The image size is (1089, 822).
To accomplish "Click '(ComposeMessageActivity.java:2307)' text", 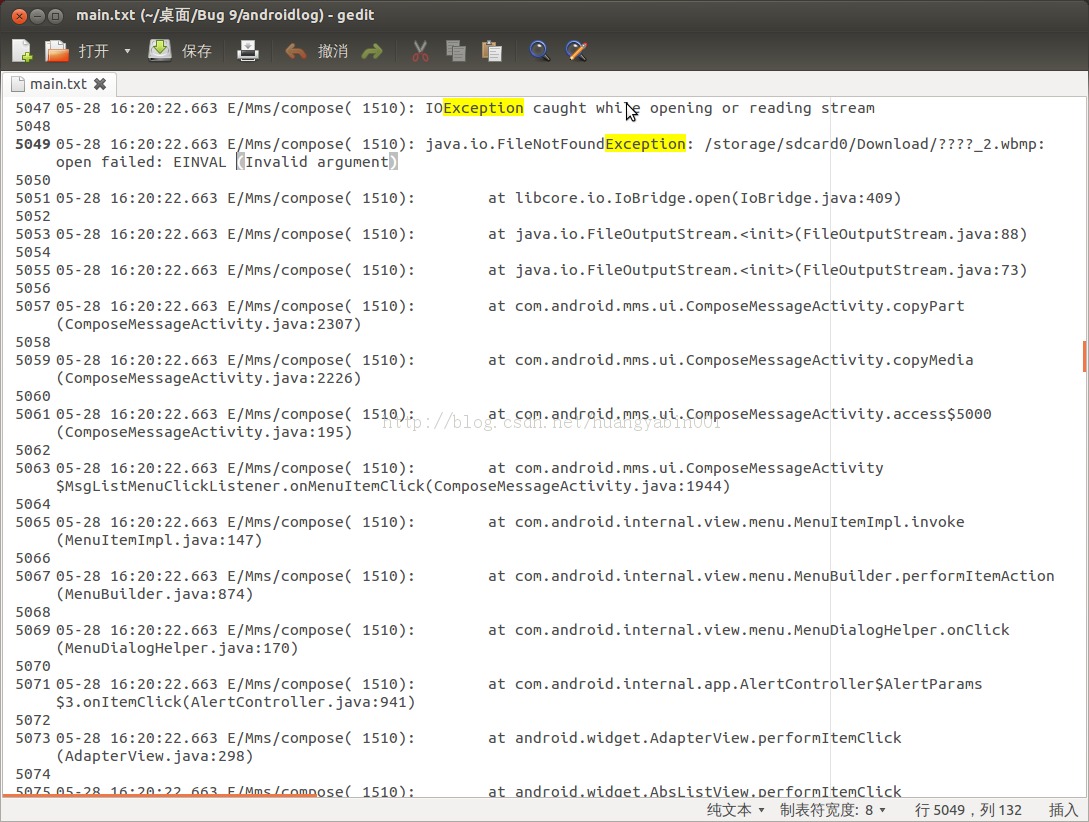I will point(209,324).
